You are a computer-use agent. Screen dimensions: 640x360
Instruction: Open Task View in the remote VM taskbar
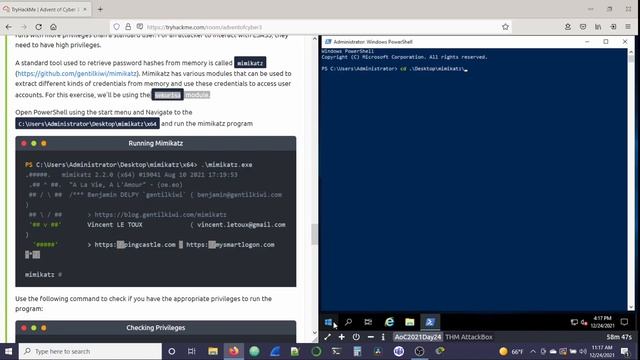[368, 322]
